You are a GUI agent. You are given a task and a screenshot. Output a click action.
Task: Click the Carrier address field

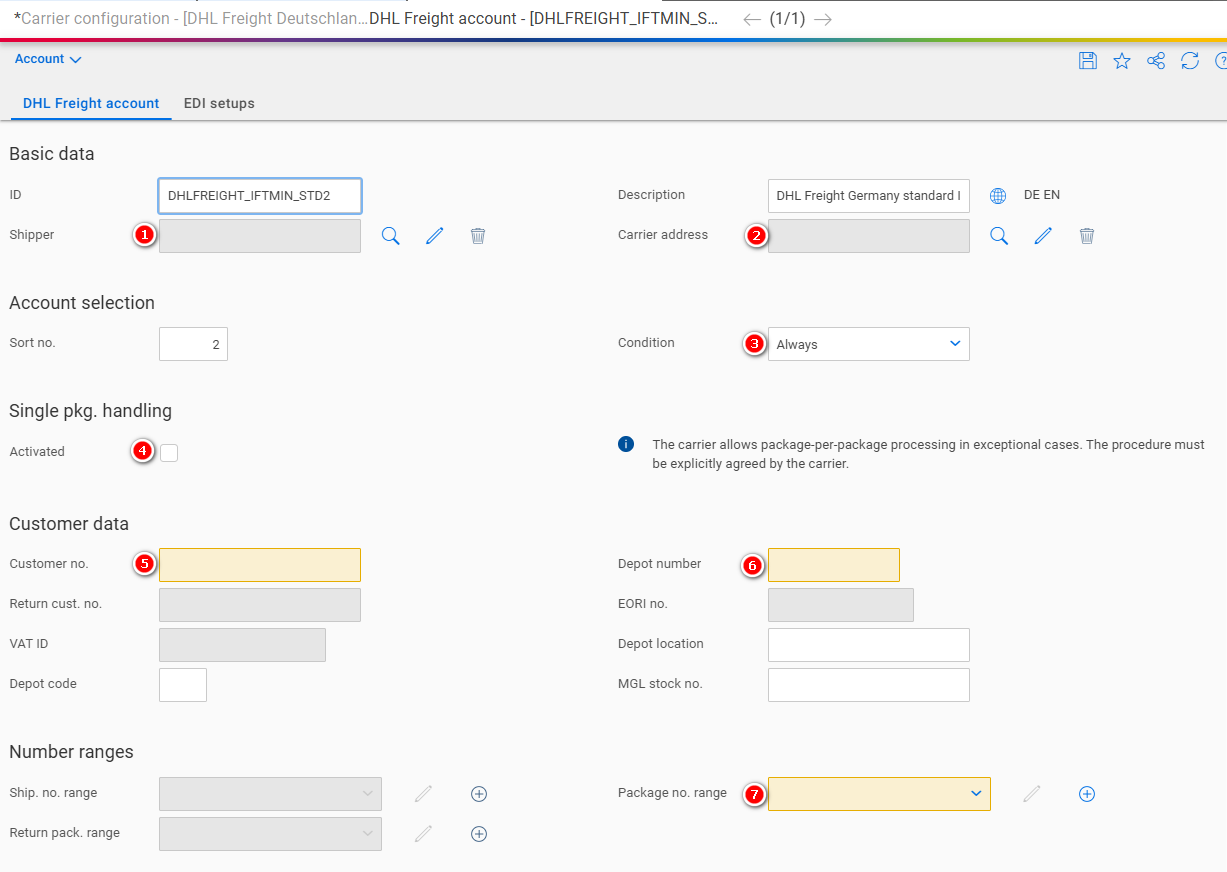point(869,236)
